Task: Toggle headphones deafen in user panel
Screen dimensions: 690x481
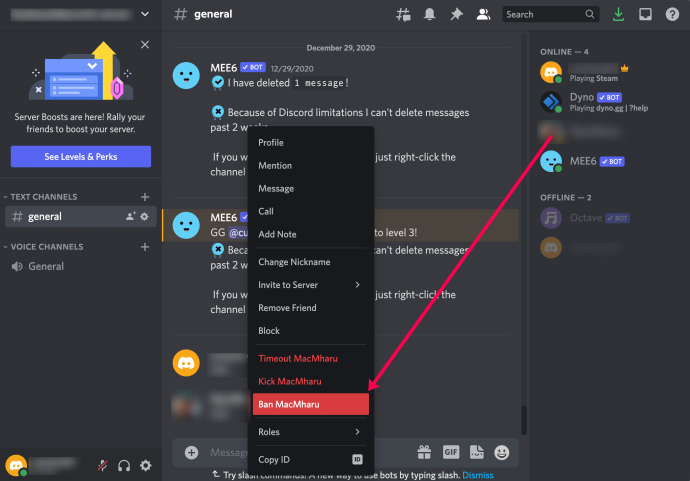Action: [x=124, y=465]
